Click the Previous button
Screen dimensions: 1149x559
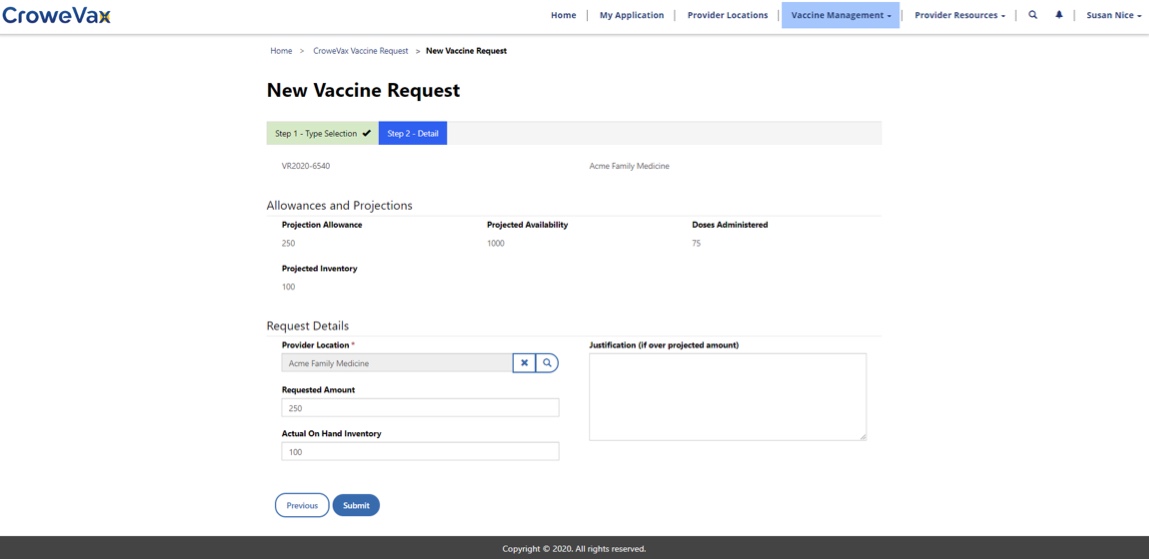point(302,505)
